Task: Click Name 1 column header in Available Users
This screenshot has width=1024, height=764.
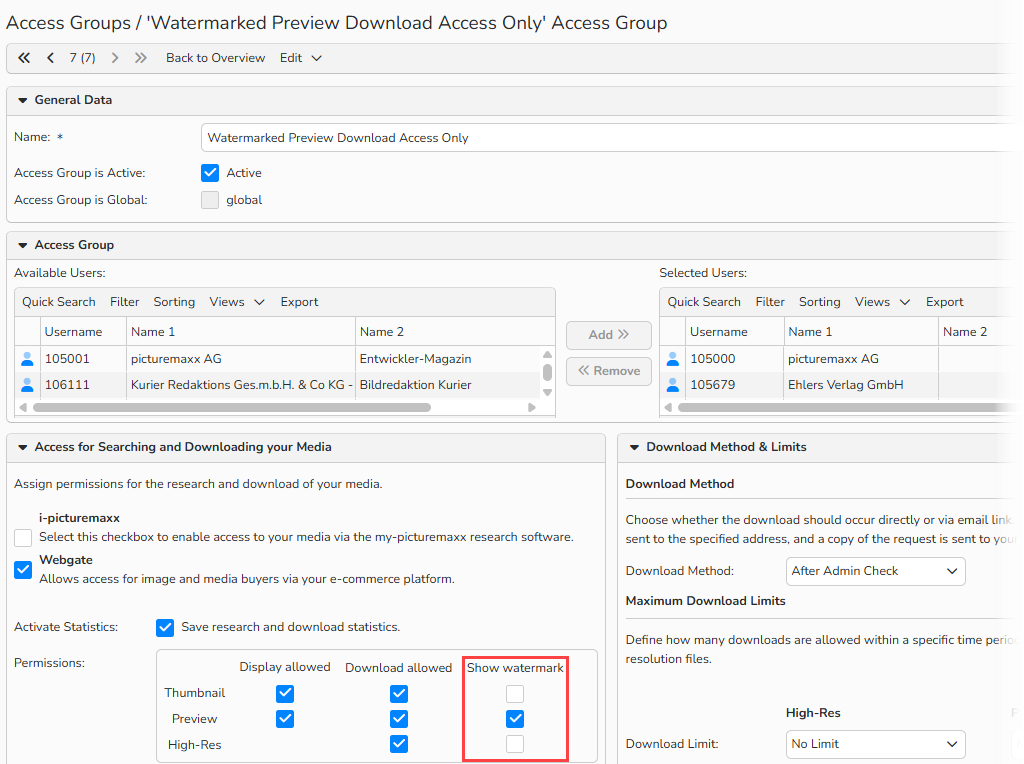Action: click(x=241, y=332)
